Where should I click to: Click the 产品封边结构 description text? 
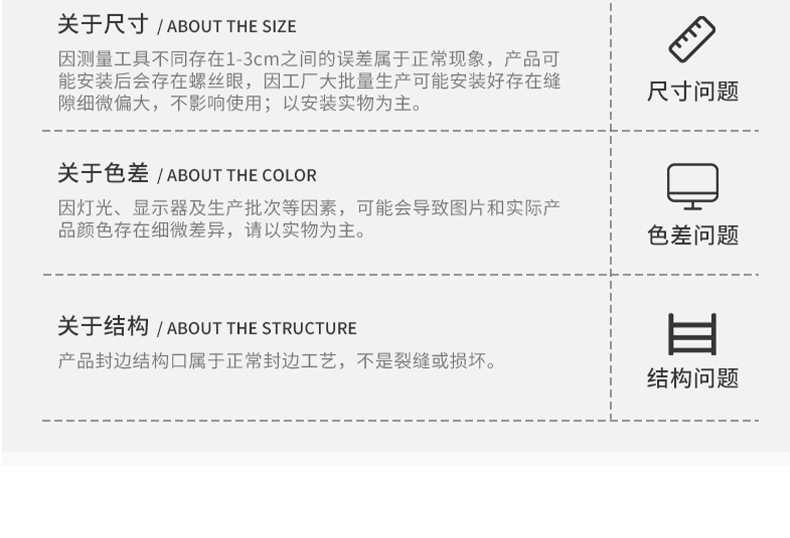pyautogui.click(x=277, y=361)
